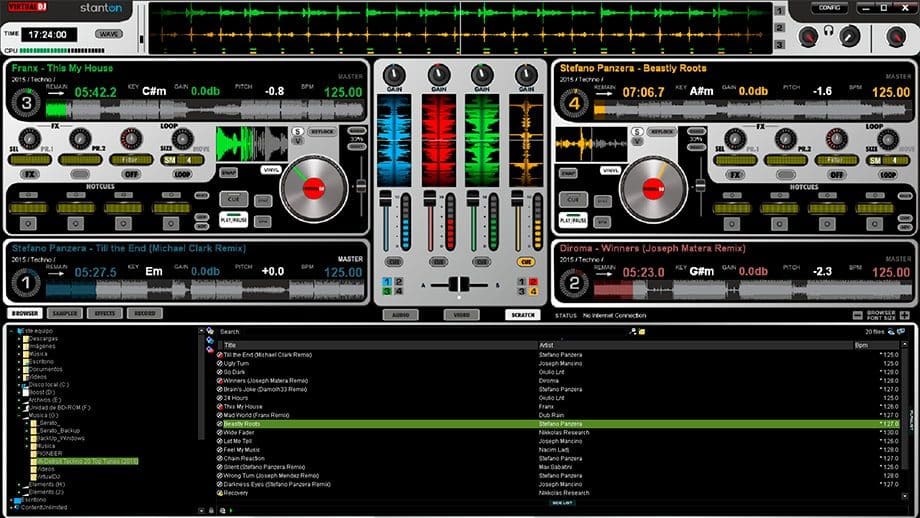Spin deck 4 jog wheel platter
Image resolution: width=920 pixels, height=518 pixels.
pos(653,189)
